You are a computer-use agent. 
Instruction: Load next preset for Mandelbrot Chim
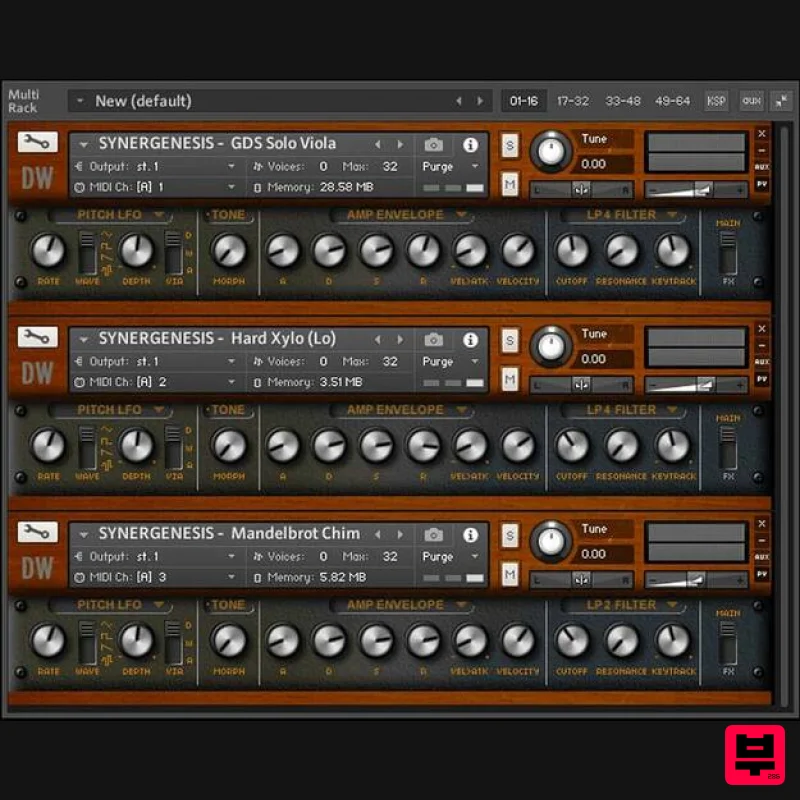tap(401, 535)
